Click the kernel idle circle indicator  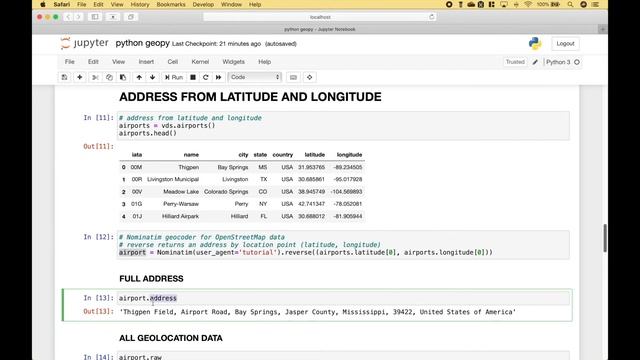click(577, 62)
